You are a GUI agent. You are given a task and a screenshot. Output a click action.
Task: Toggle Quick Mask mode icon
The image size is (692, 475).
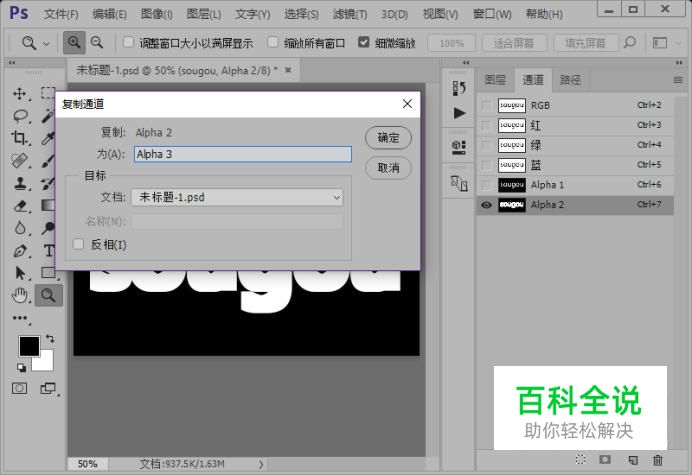click(x=19, y=388)
